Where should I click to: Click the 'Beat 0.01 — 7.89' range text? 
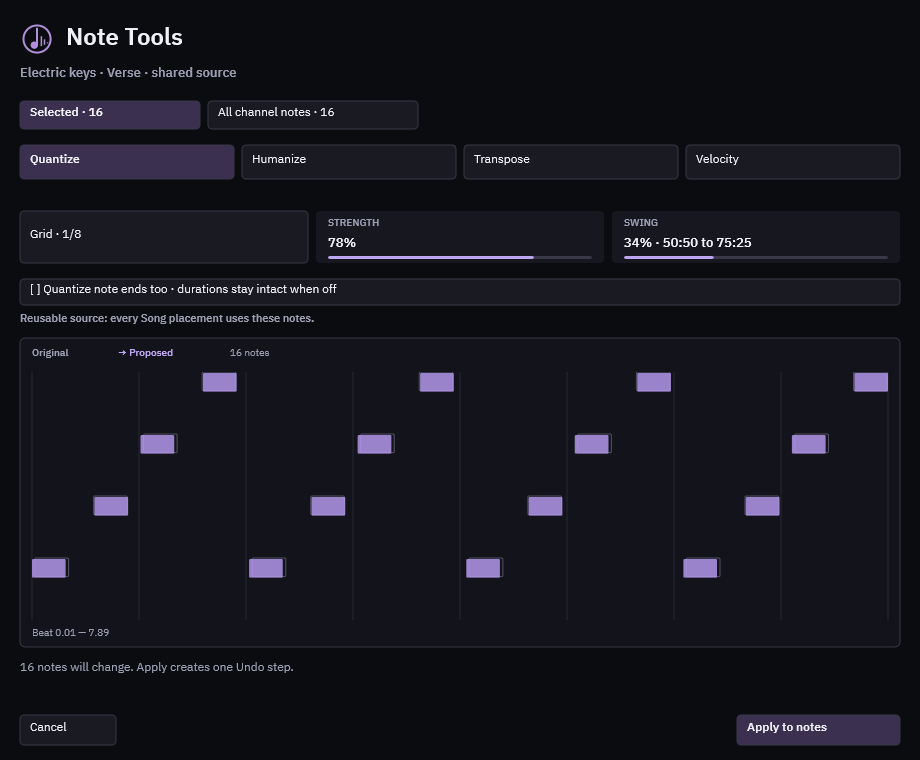70,633
